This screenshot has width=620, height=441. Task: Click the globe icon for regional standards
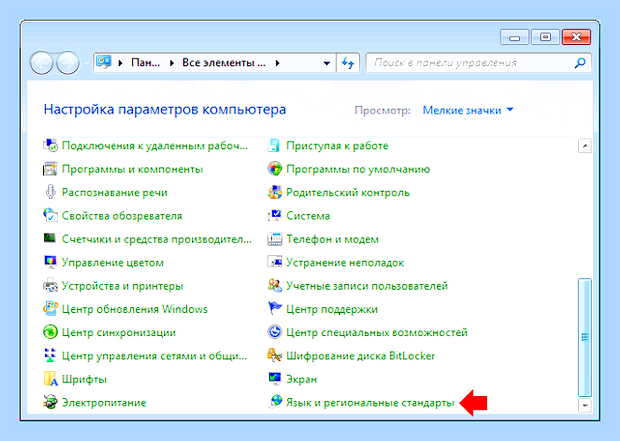point(275,401)
